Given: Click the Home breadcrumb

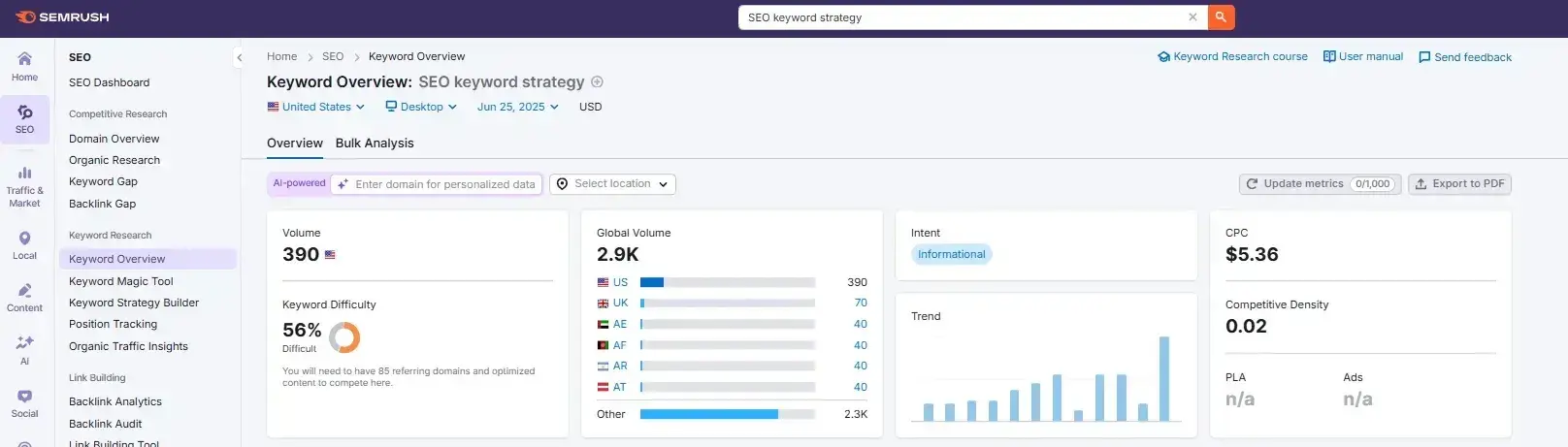Looking at the screenshot, I should click(282, 56).
